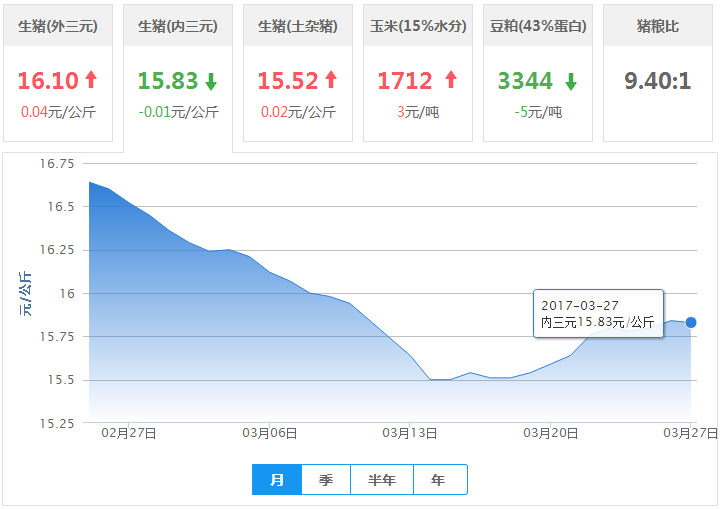Switch chart range to 季
723x510 pixels.
pos(326,480)
